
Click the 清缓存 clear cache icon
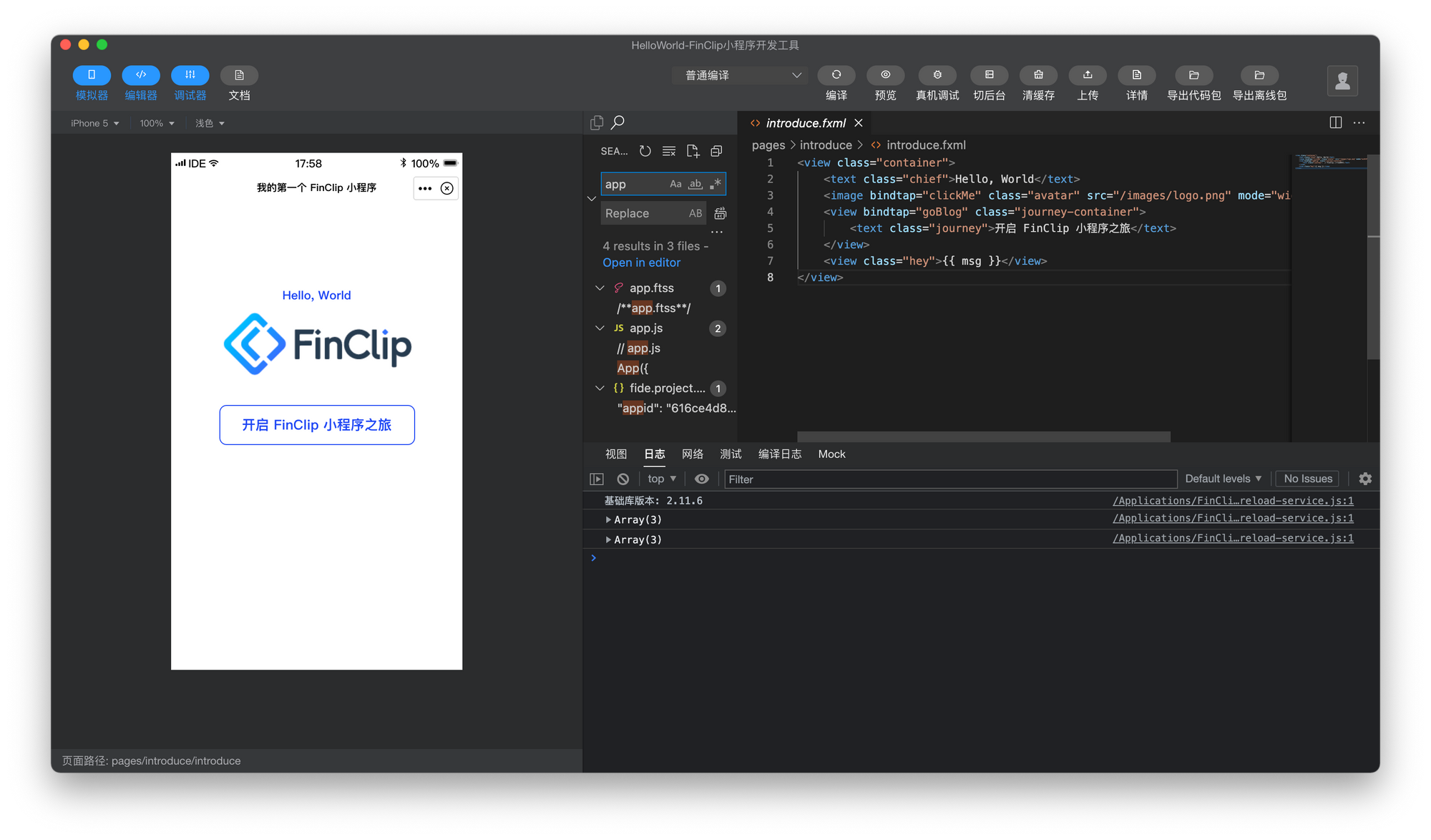click(x=1038, y=75)
